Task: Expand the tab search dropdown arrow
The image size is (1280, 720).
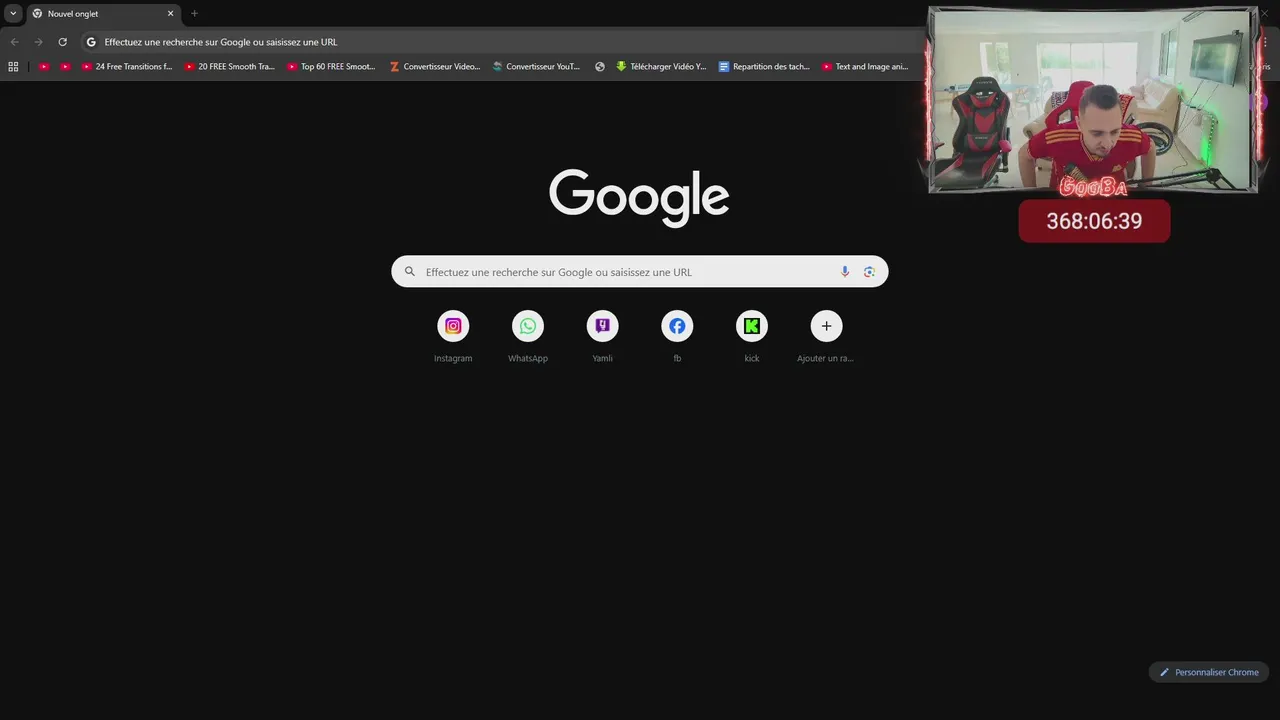Action: (x=13, y=13)
